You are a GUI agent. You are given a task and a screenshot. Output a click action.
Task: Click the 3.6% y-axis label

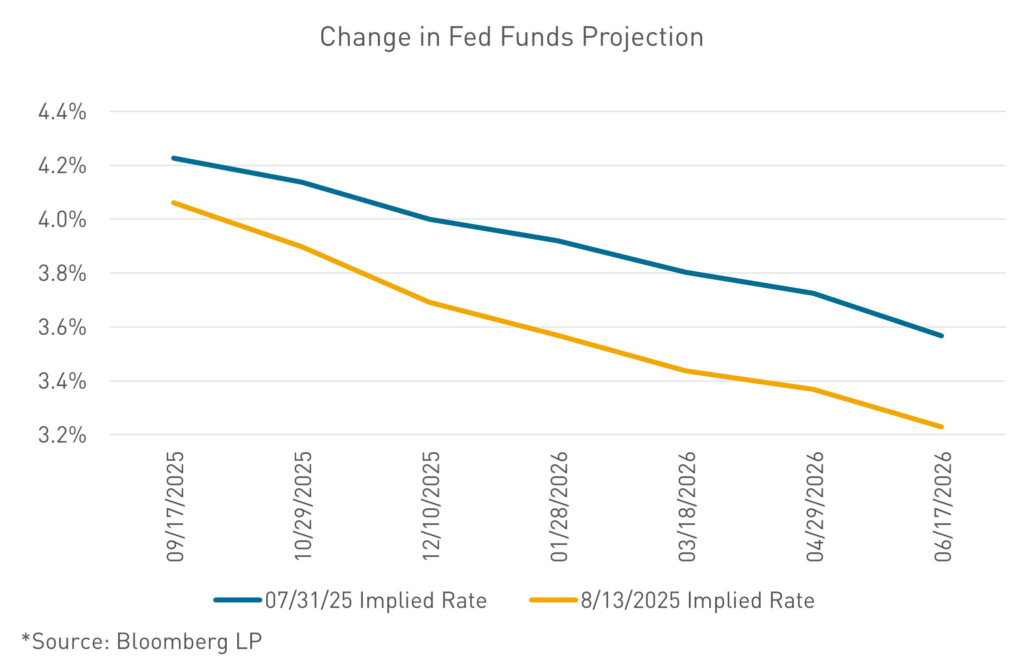[63, 328]
